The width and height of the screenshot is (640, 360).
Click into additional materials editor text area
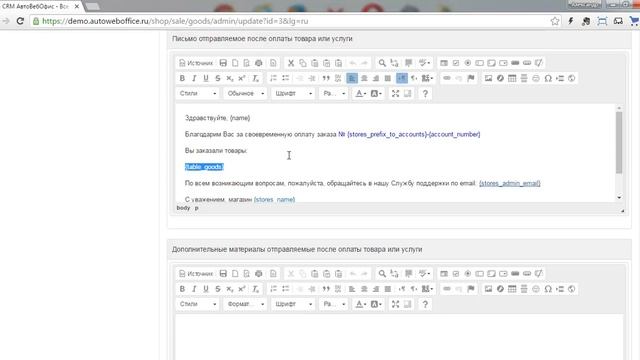tap(399, 337)
